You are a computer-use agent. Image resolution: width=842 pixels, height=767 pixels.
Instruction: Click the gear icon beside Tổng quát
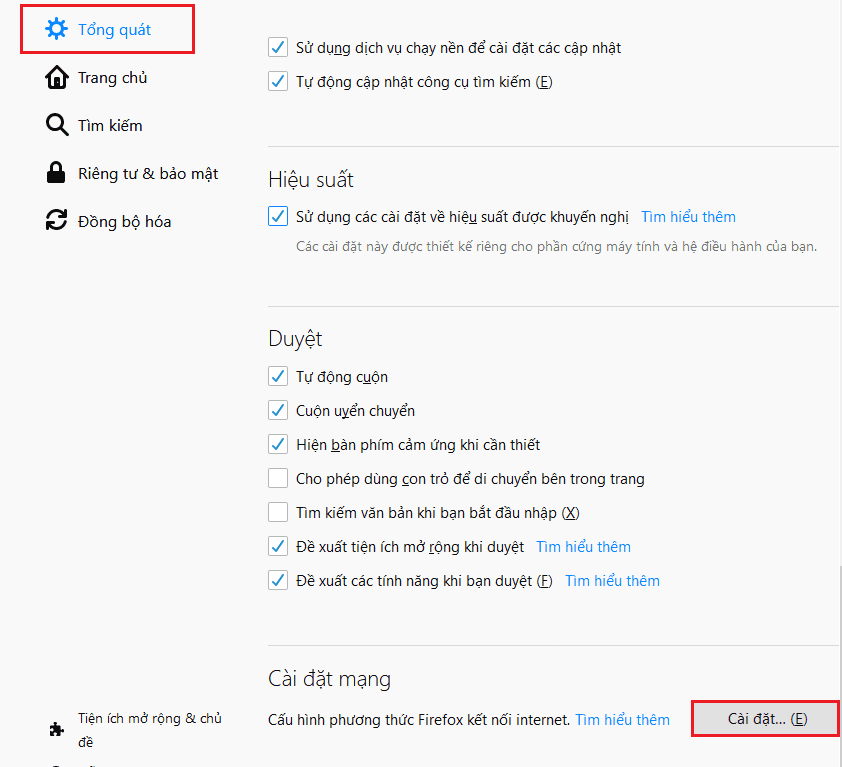click(57, 30)
